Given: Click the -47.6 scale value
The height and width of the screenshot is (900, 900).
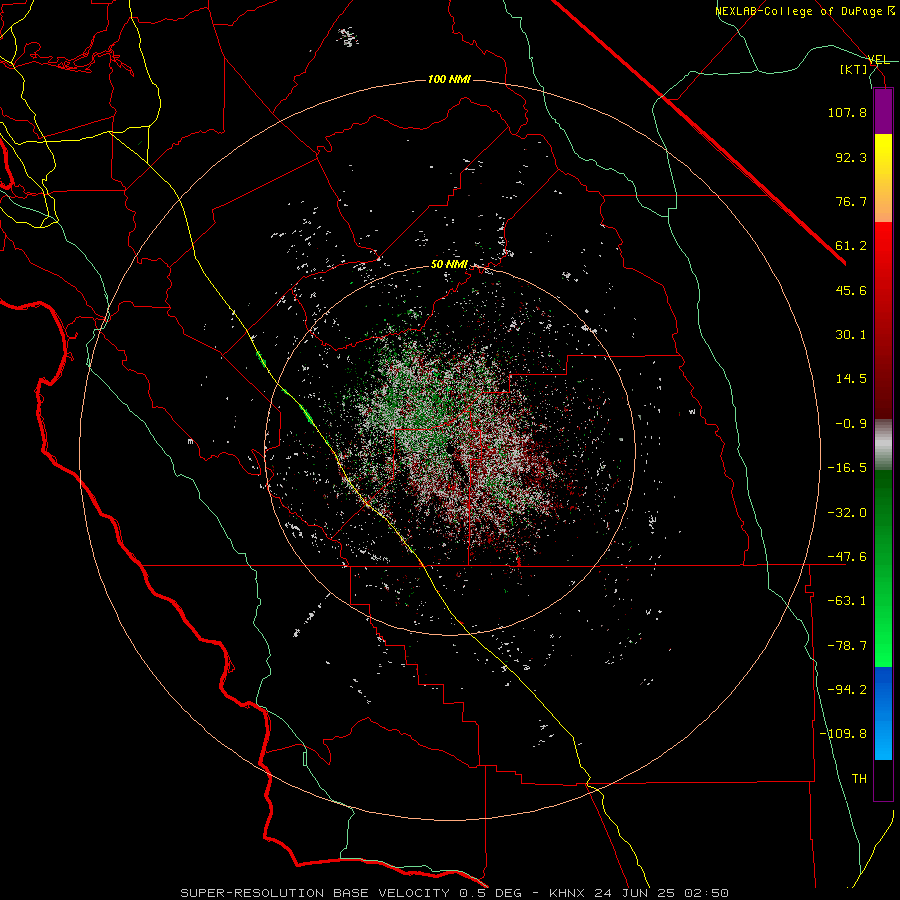Looking at the screenshot, I should pos(847,557).
